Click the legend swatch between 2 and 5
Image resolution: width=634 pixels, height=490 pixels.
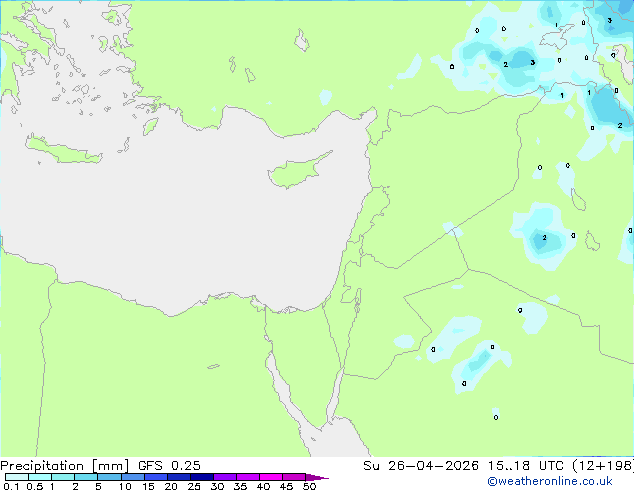pos(86,477)
